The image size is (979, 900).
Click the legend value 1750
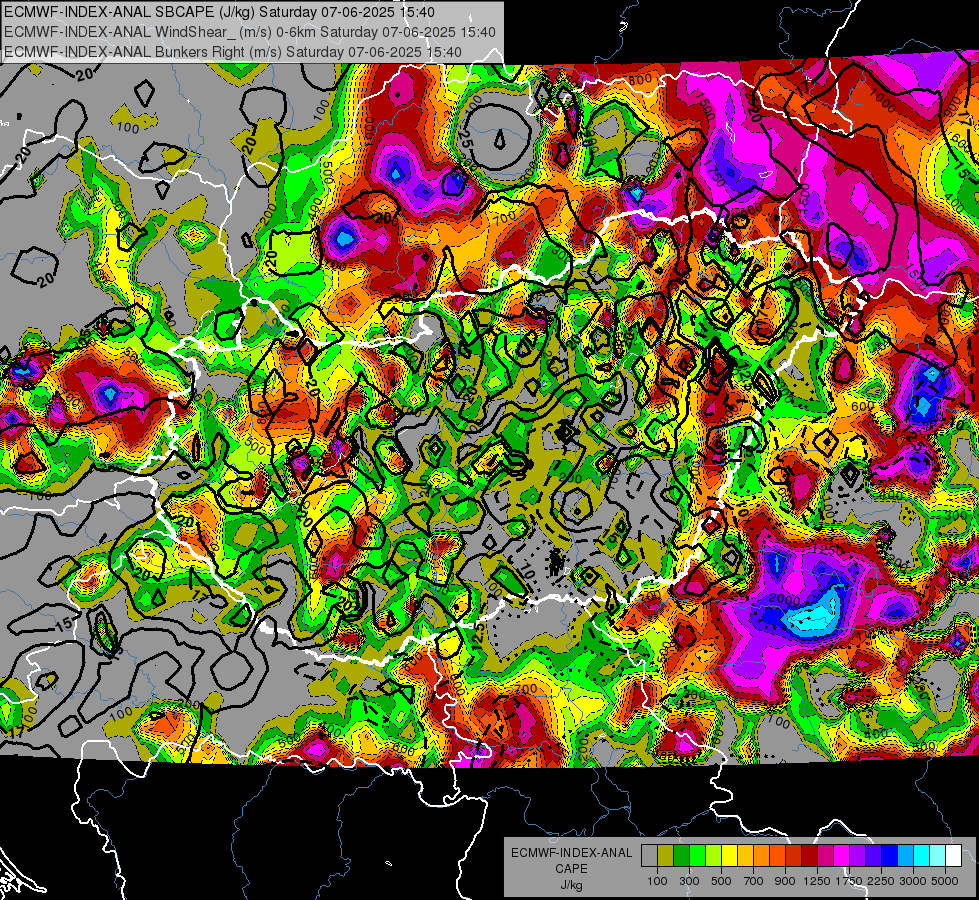(x=849, y=881)
